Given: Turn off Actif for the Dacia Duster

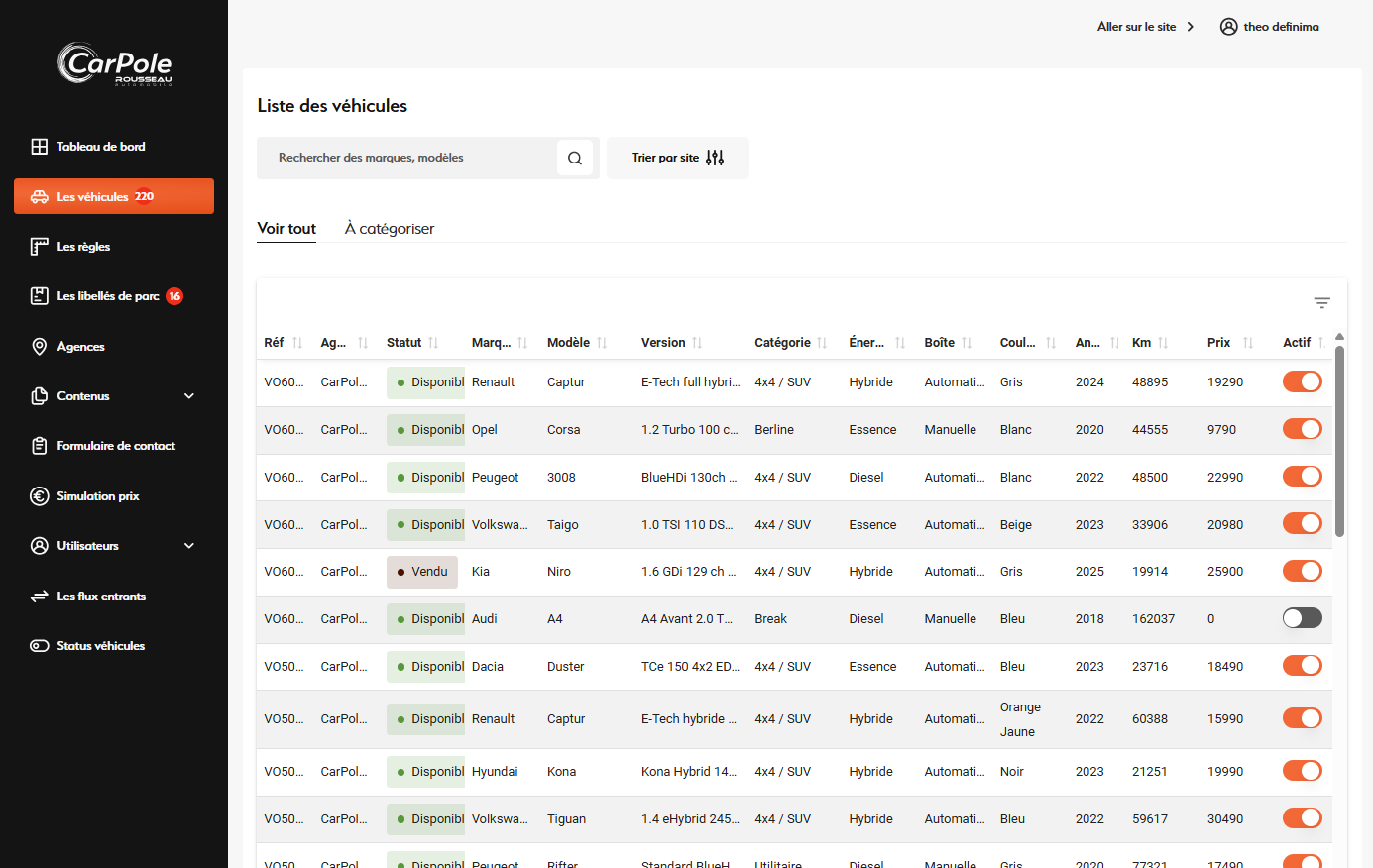Looking at the screenshot, I should [1303, 666].
